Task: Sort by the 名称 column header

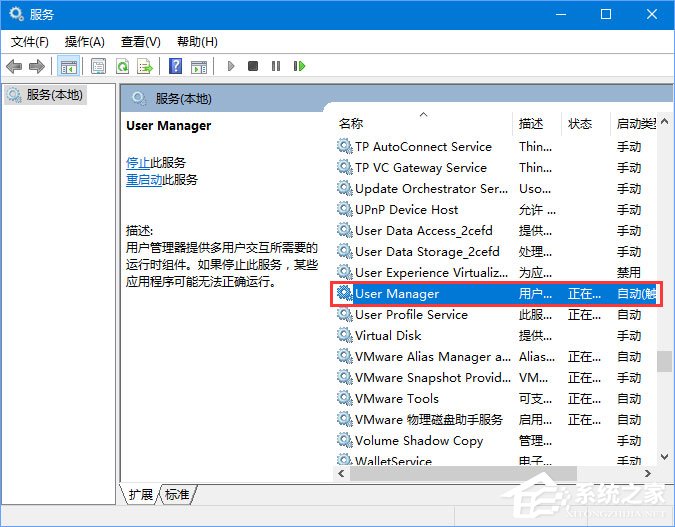Action: [350, 124]
